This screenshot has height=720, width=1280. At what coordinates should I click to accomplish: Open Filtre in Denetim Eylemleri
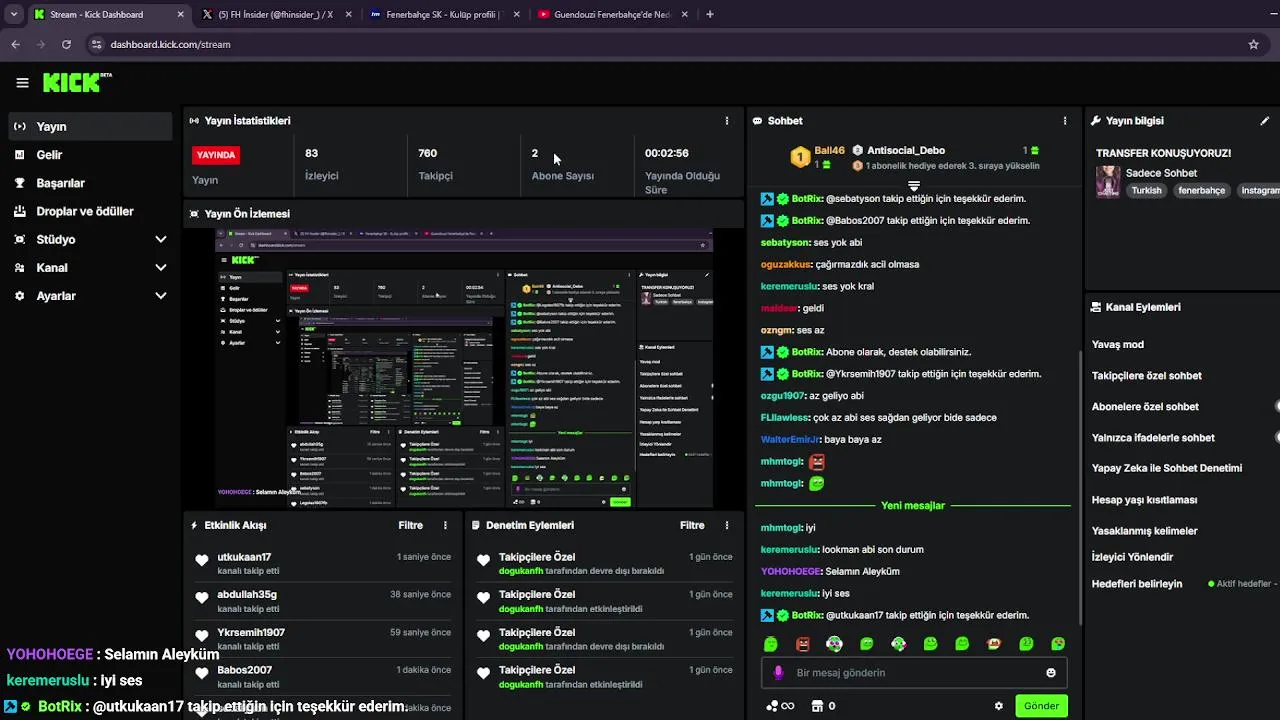pos(692,525)
